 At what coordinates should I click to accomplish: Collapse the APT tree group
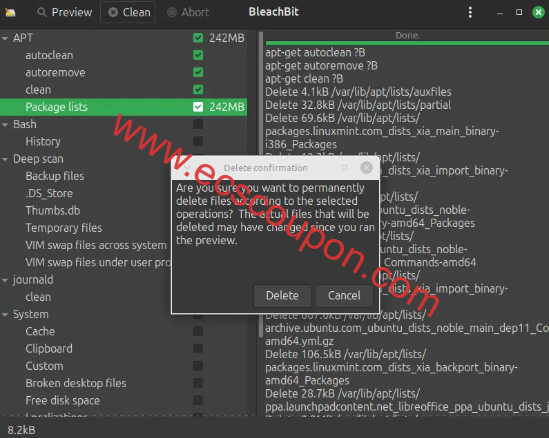click(x=5, y=38)
